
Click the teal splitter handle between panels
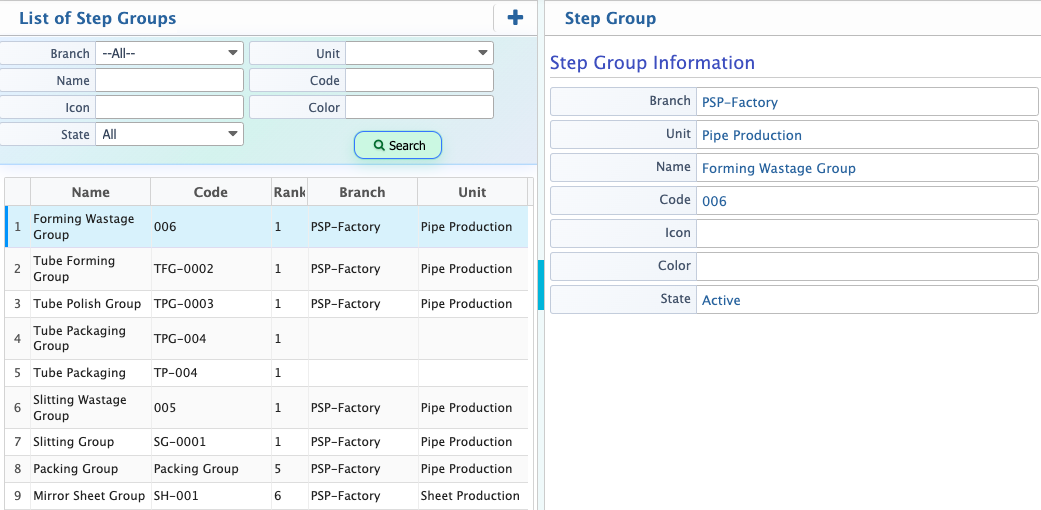[540, 285]
